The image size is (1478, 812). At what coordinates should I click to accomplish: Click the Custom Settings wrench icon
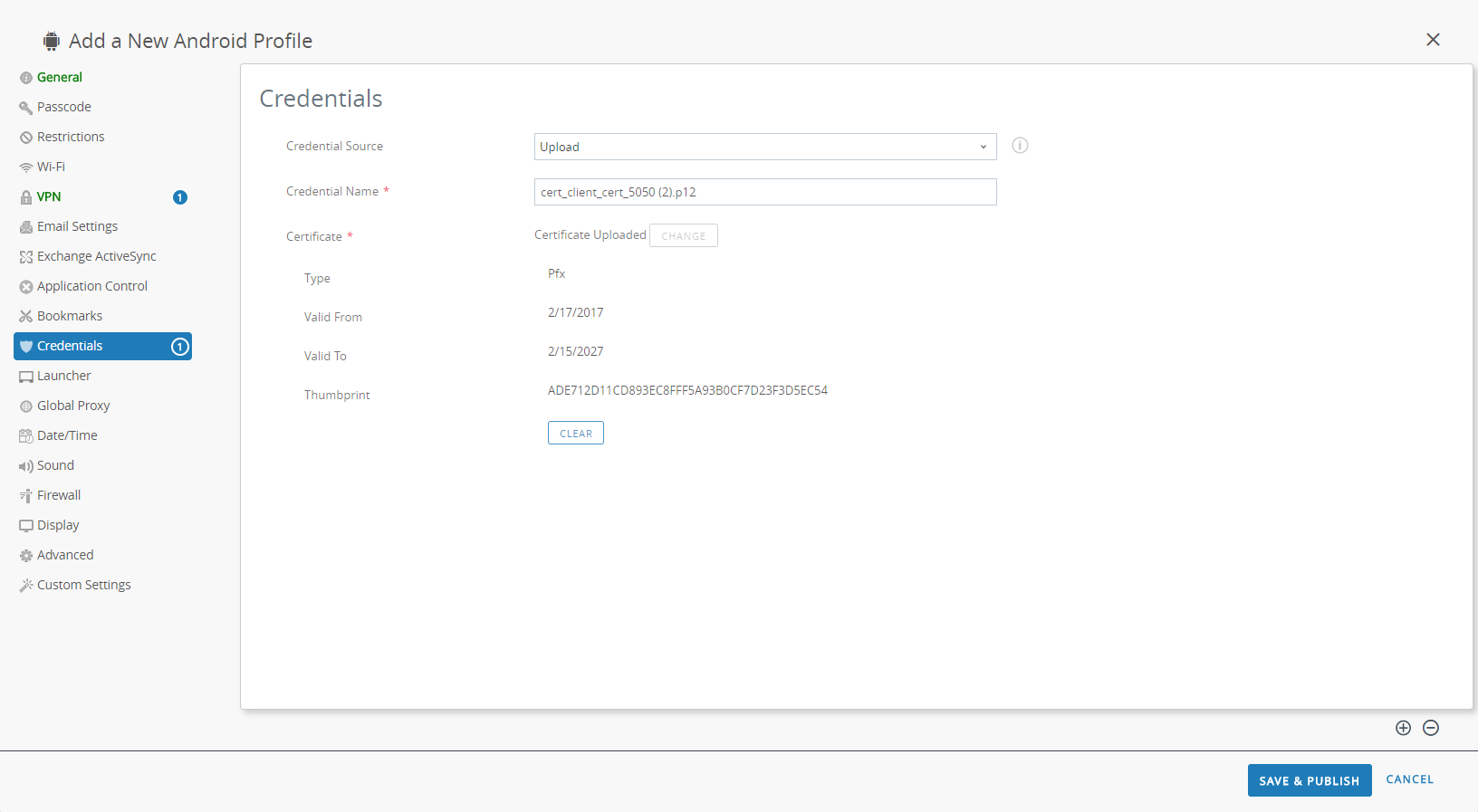click(x=25, y=586)
